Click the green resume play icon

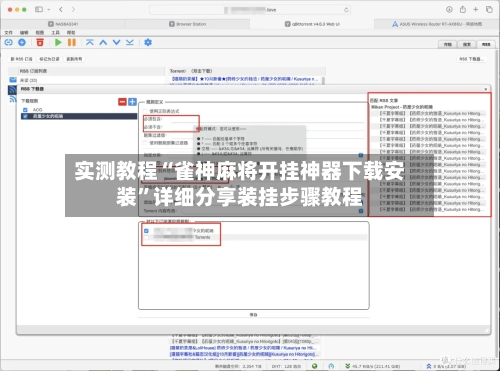(x=58, y=42)
